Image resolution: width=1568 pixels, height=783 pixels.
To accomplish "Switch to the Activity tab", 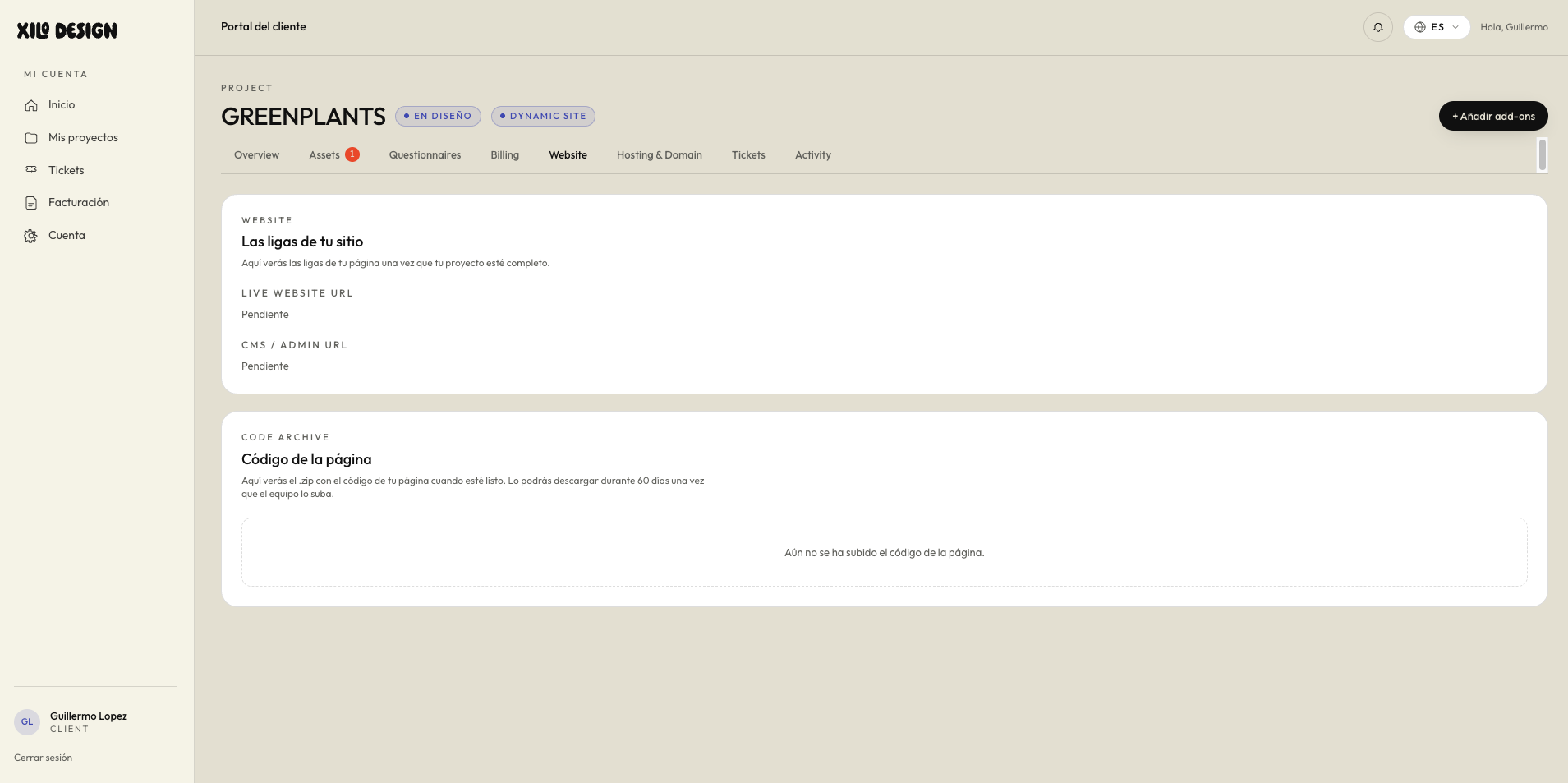I will click(x=813, y=155).
